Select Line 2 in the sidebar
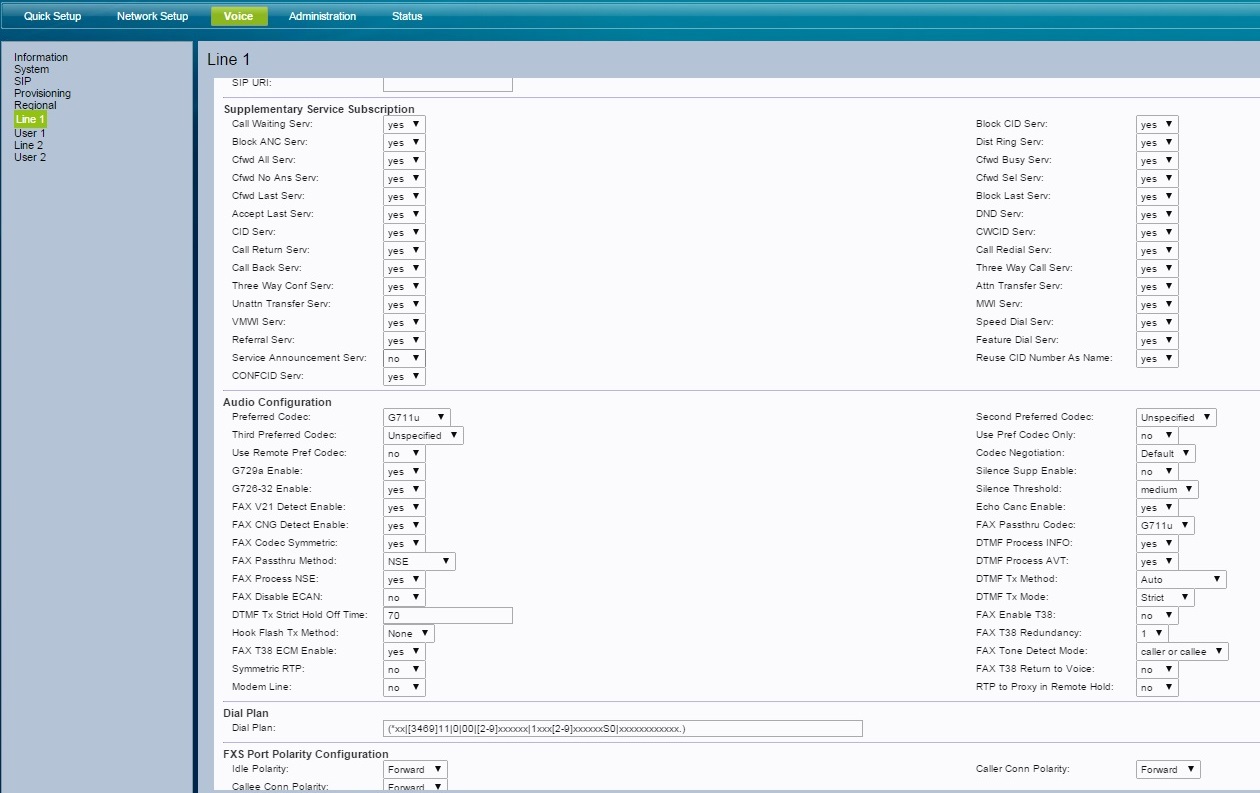The image size is (1260, 793). point(28,145)
